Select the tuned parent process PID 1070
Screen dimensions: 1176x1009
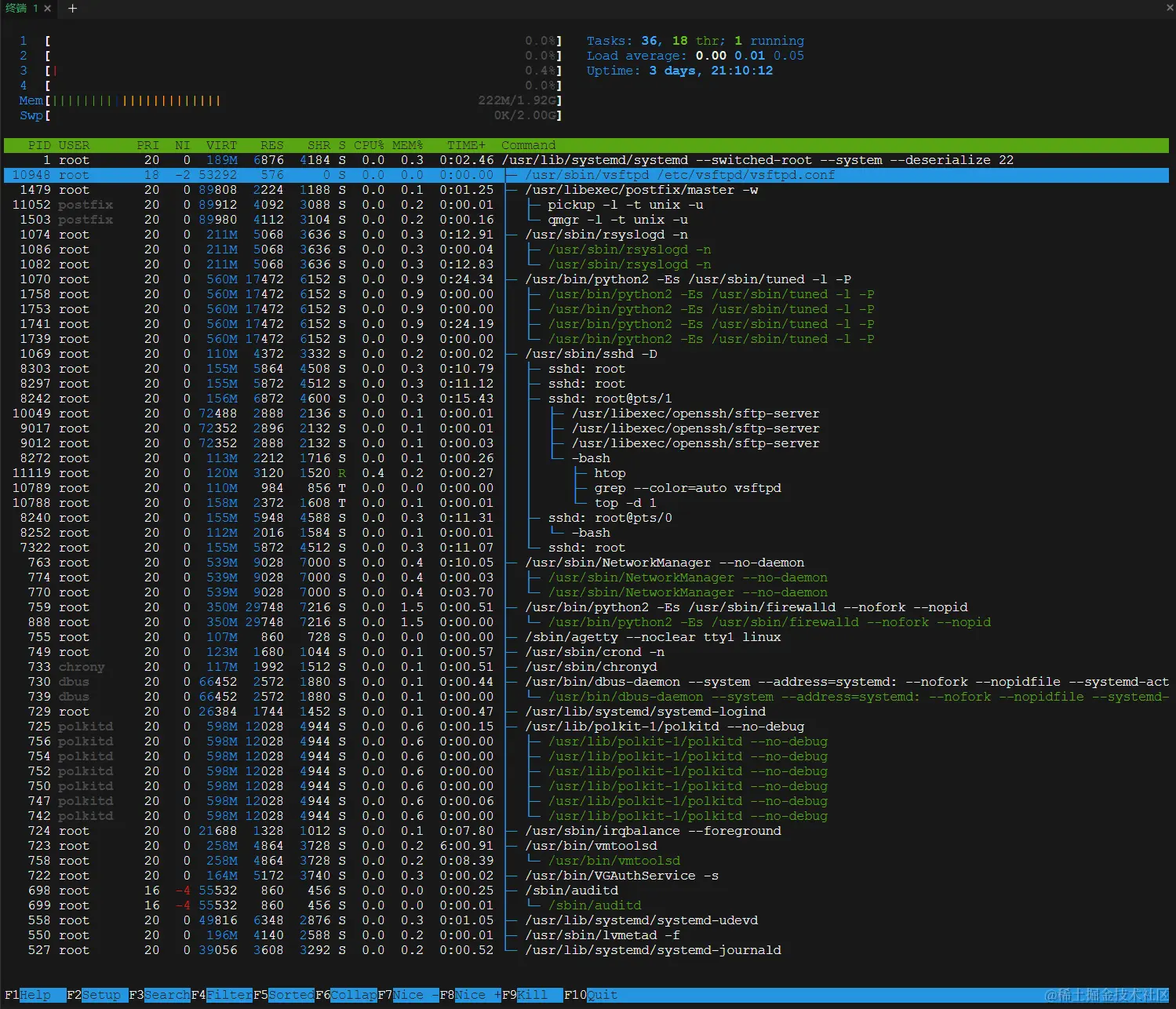(x=586, y=279)
